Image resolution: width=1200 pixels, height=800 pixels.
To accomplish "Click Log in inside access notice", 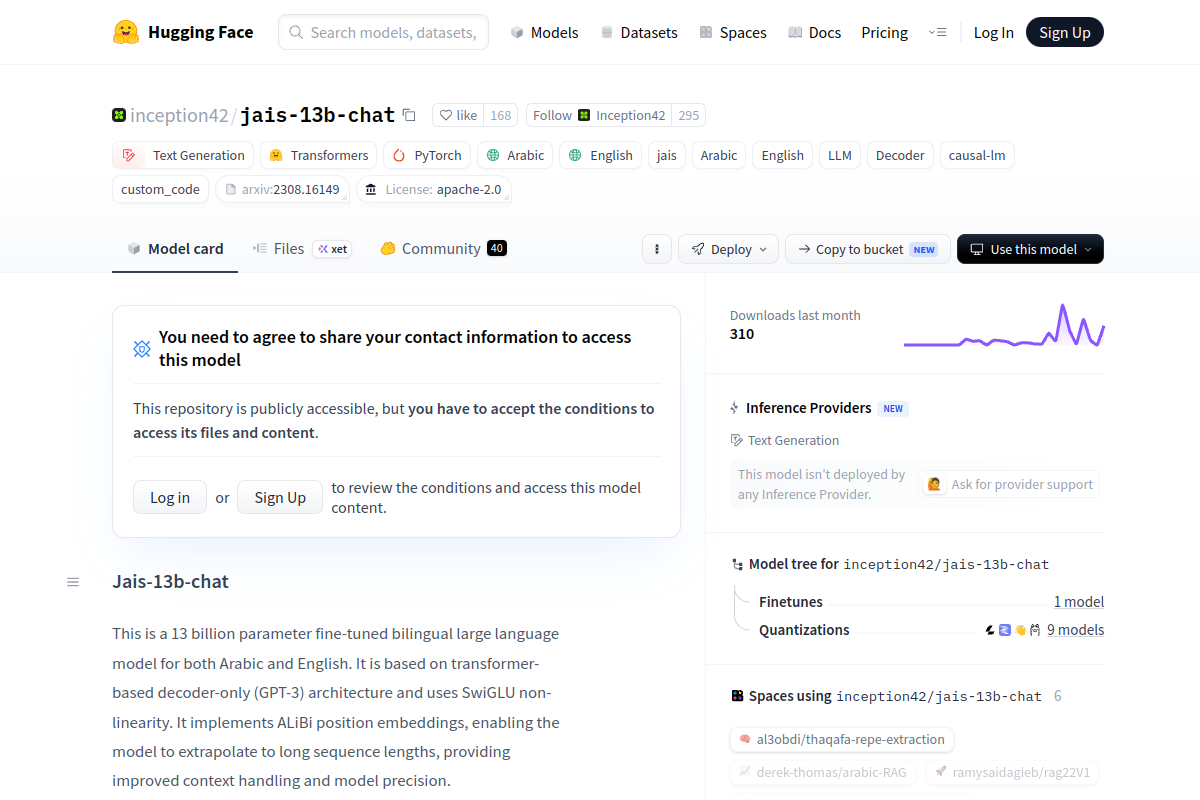I will [x=170, y=497].
